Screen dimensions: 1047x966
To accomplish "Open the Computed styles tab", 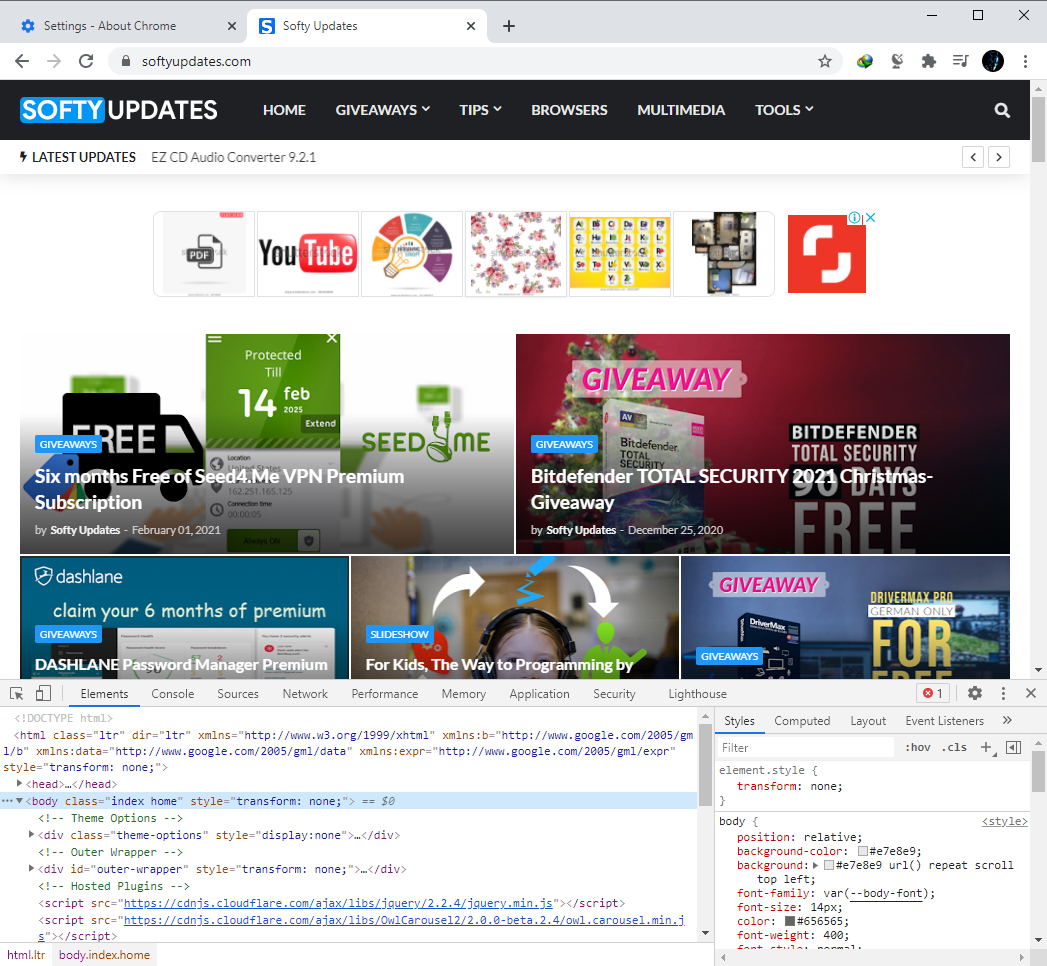I will click(802, 721).
